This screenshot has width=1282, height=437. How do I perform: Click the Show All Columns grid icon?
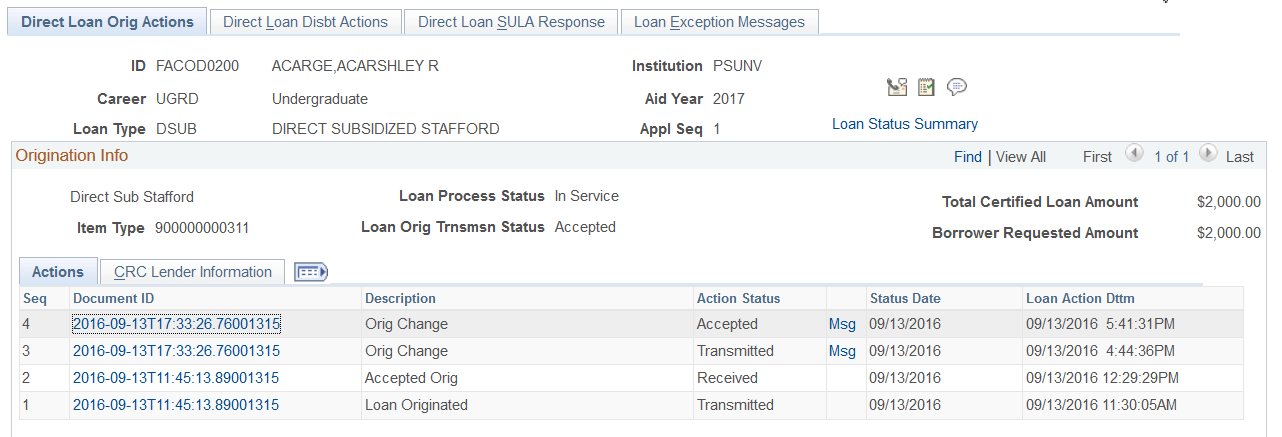point(312,272)
